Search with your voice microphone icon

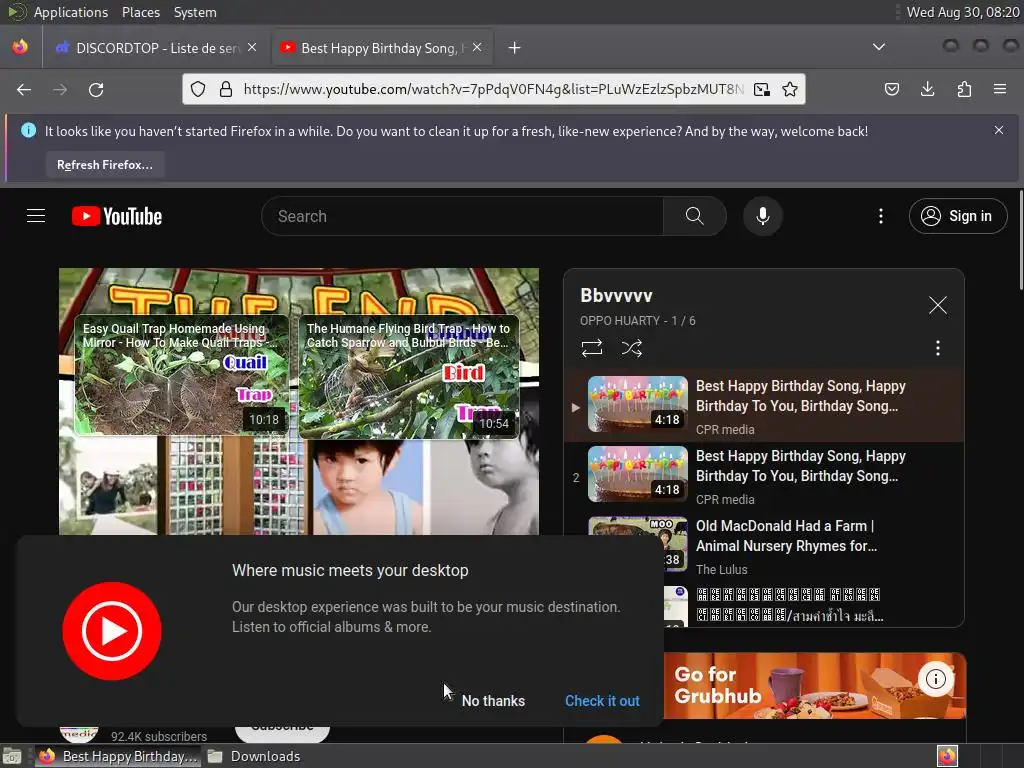click(762, 216)
